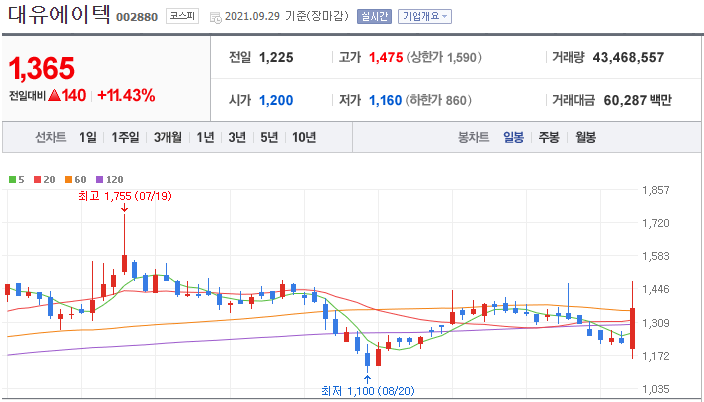
Task: Click the current price 1,365
Action: coord(41,68)
